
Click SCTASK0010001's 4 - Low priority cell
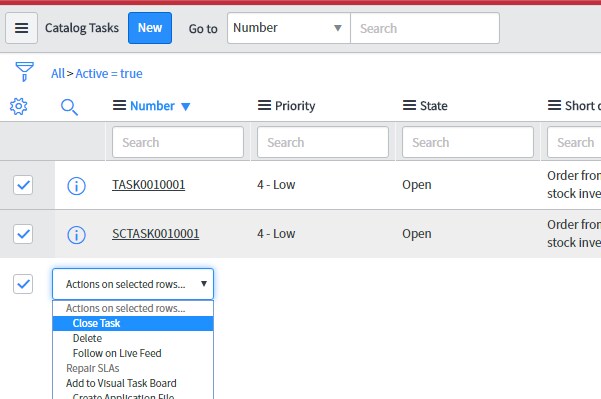tap(276, 234)
